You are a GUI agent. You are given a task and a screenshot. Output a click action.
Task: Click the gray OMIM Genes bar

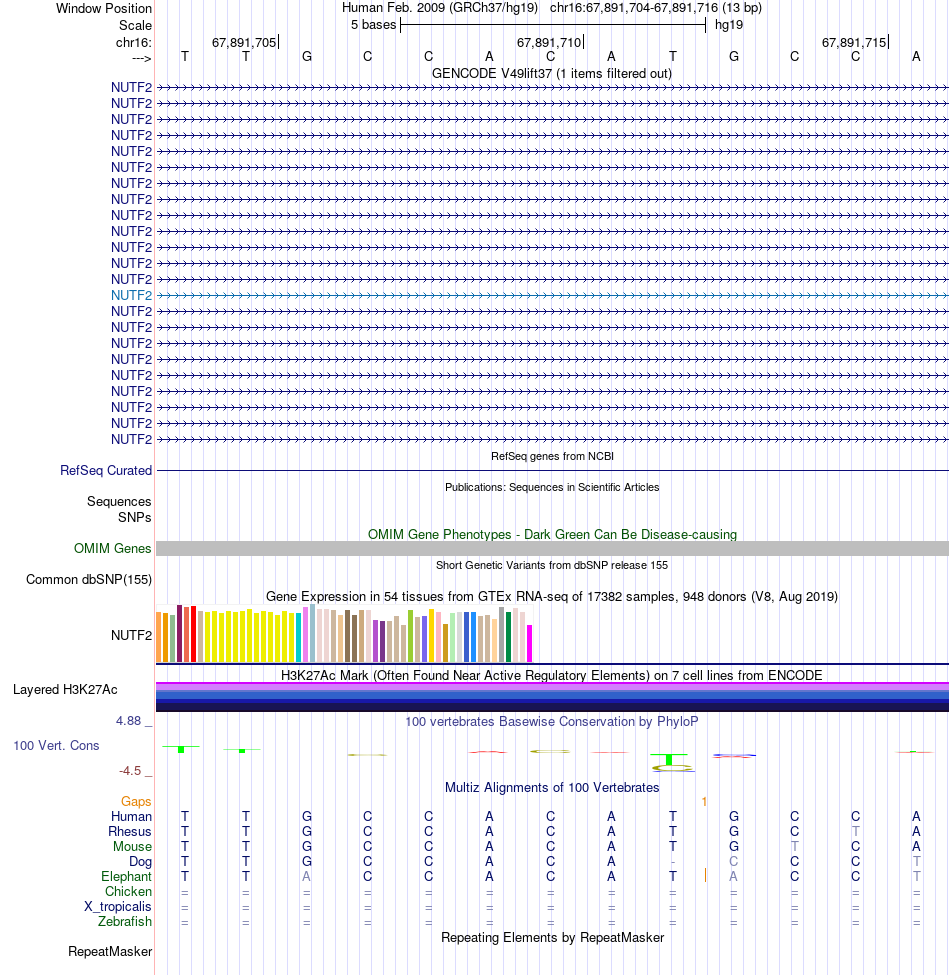[x=552, y=548]
